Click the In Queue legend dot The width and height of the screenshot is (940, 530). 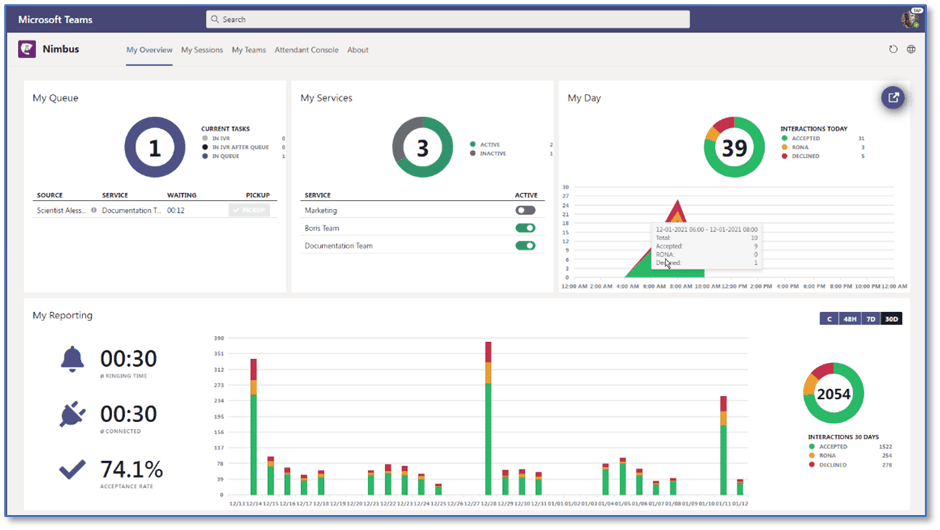[x=205, y=156]
